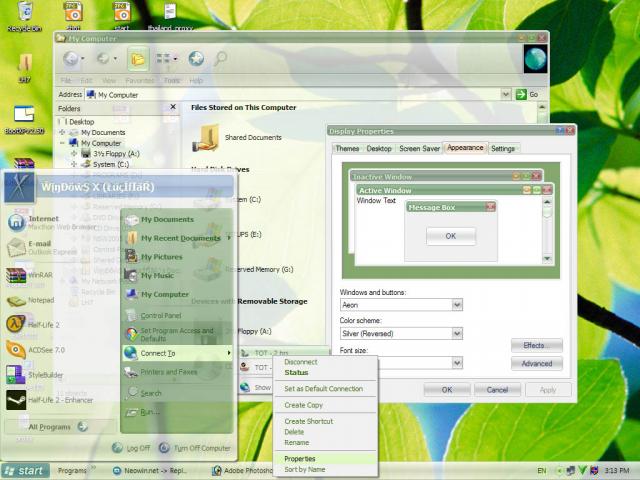
Task: Click Cancel in Display Properties
Action: coord(497,390)
